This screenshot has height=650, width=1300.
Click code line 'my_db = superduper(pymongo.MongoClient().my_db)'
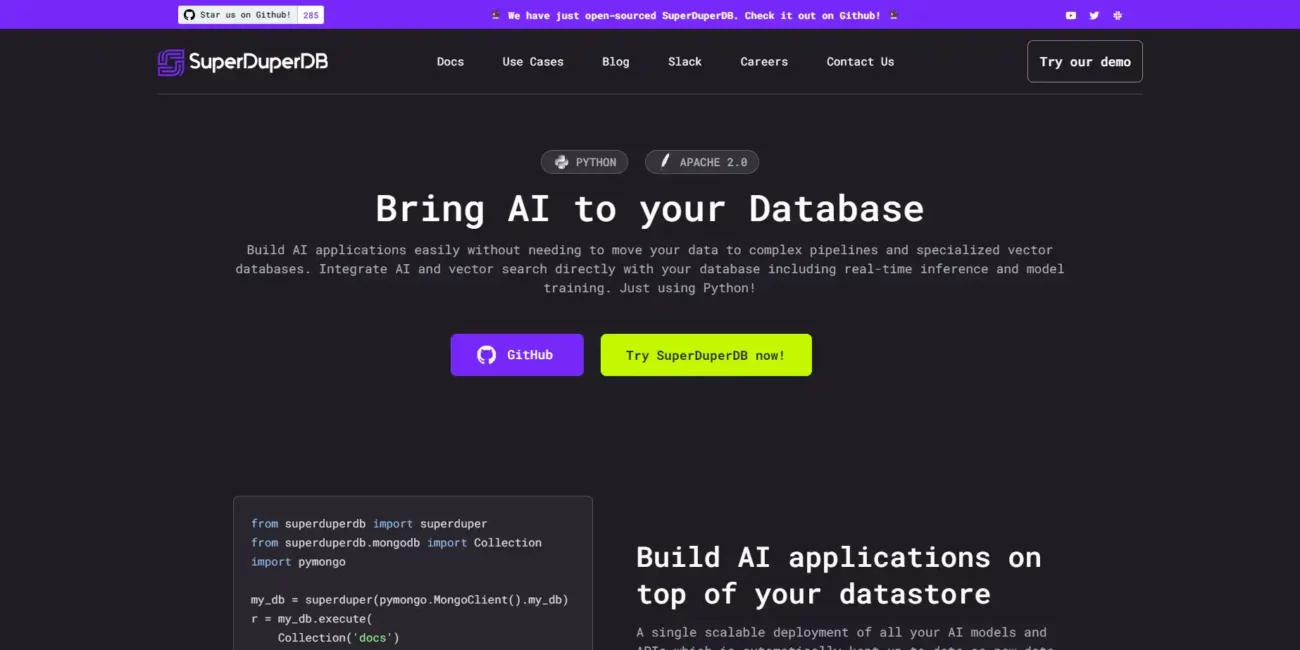click(x=409, y=600)
